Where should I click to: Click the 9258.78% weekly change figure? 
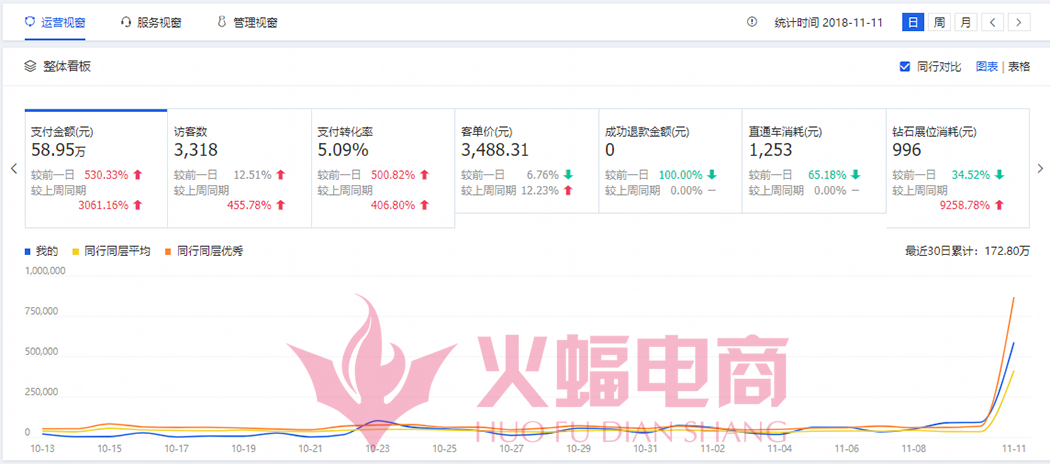(x=965, y=205)
